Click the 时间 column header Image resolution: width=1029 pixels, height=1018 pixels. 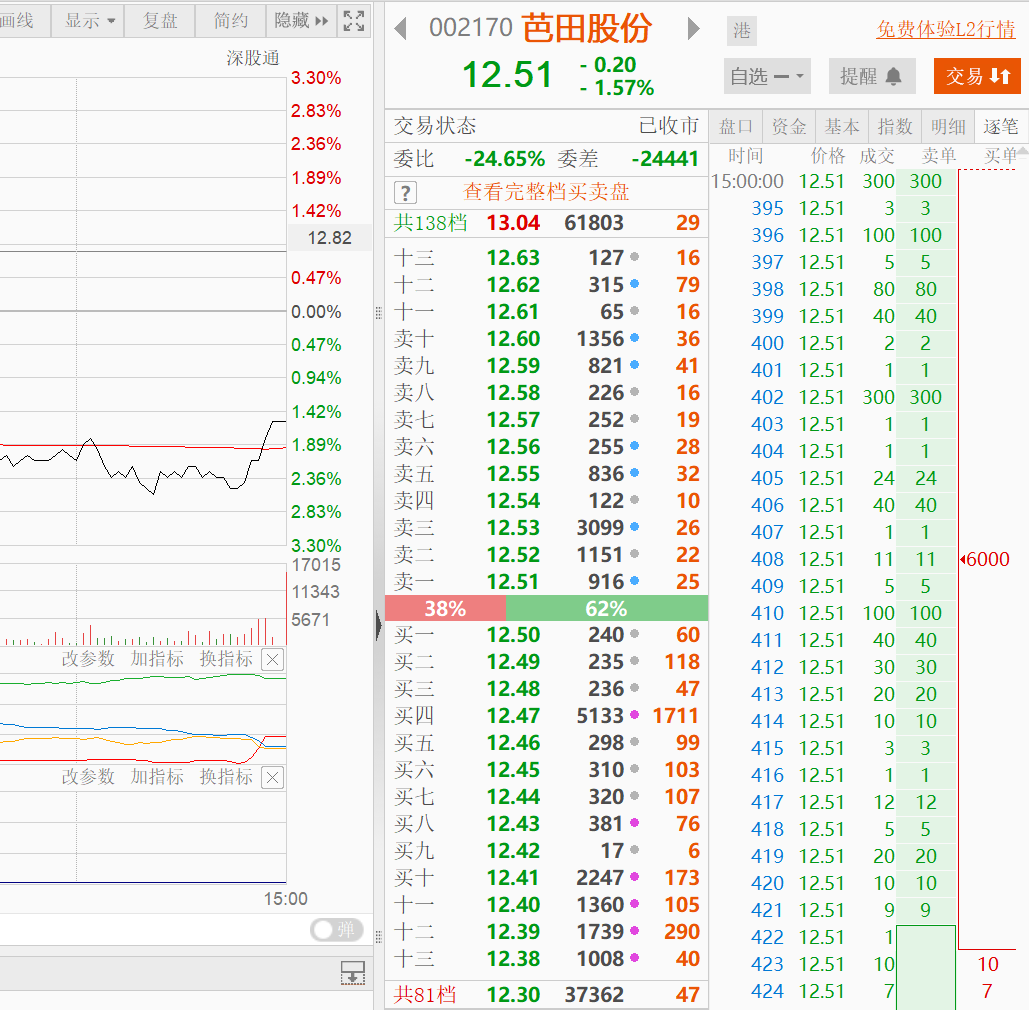[x=746, y=156]
